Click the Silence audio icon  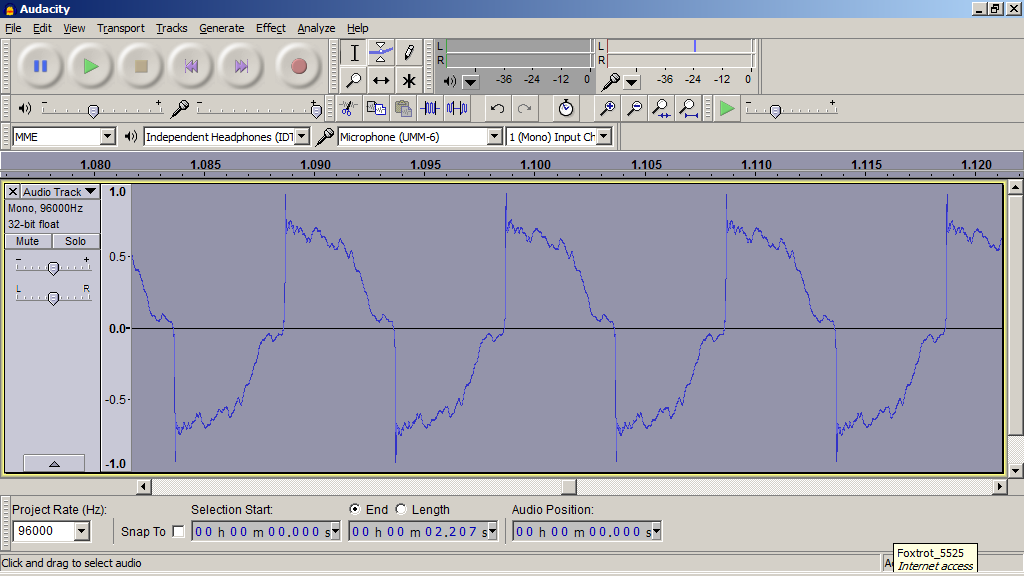click(457, 108)
